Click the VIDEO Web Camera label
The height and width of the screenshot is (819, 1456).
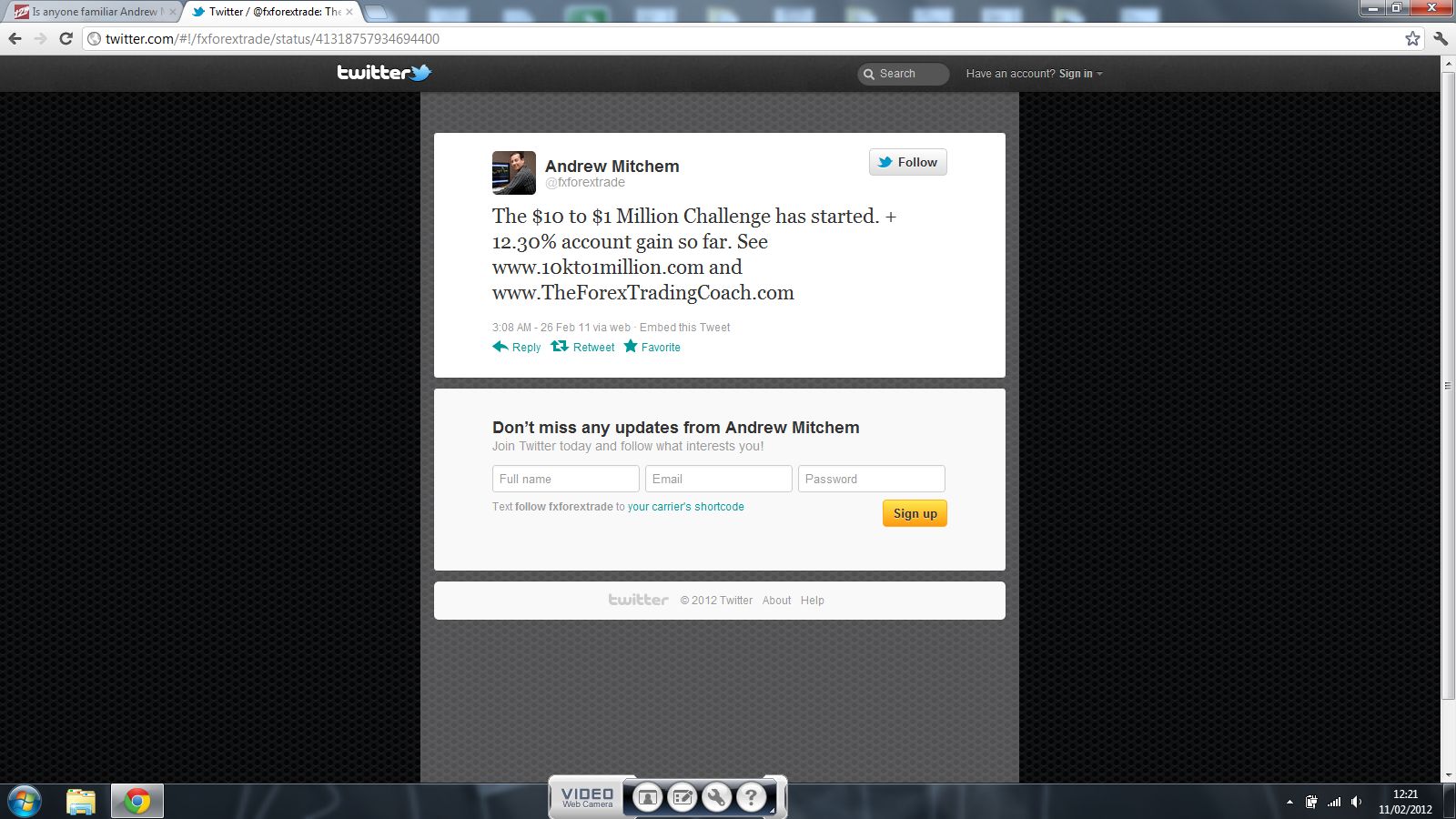click(588, 798)
